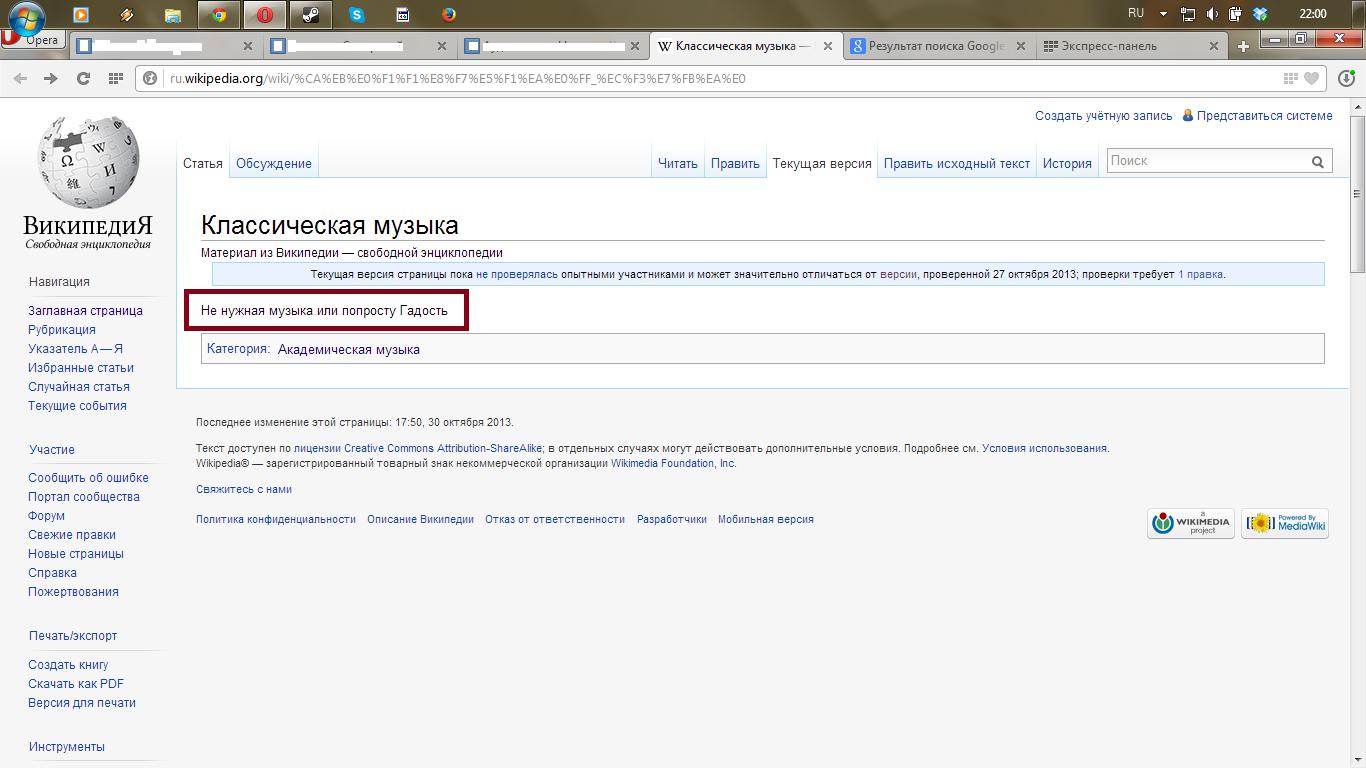1366x768 pixels.
Task: Open the Opera main menu button
Action: 31,40
